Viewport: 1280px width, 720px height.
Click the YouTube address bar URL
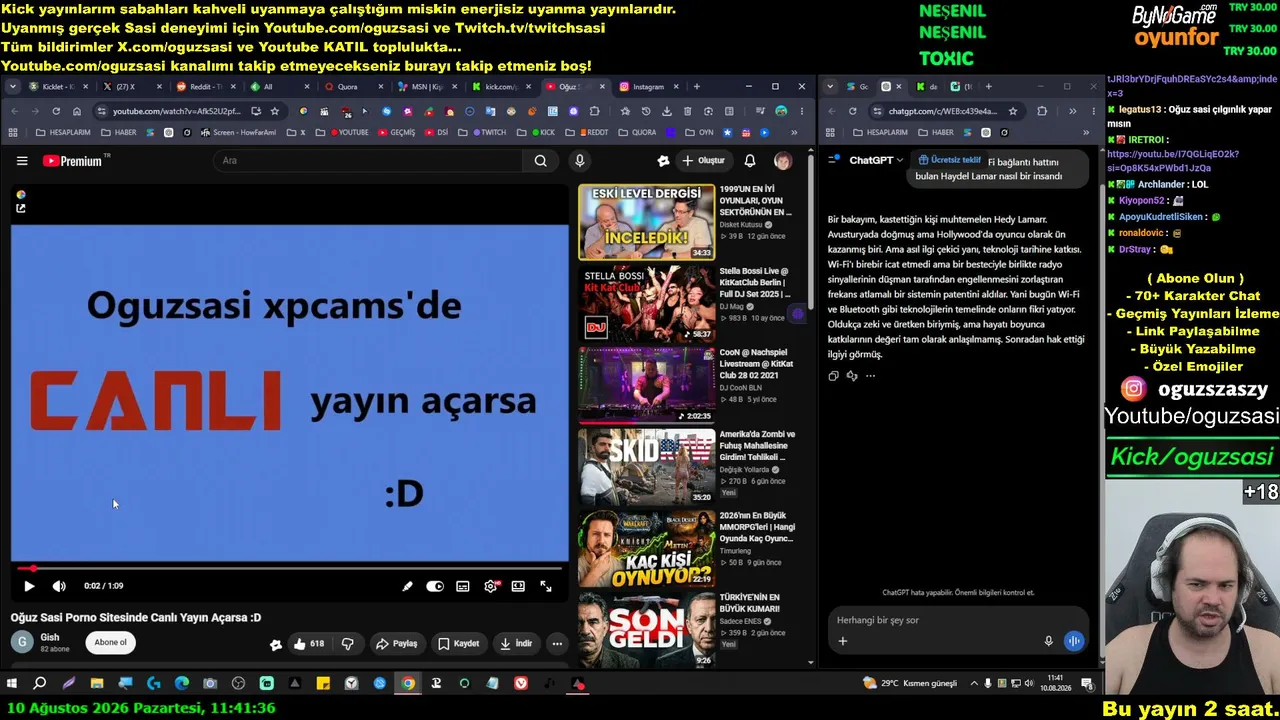(x=176, y=111)
